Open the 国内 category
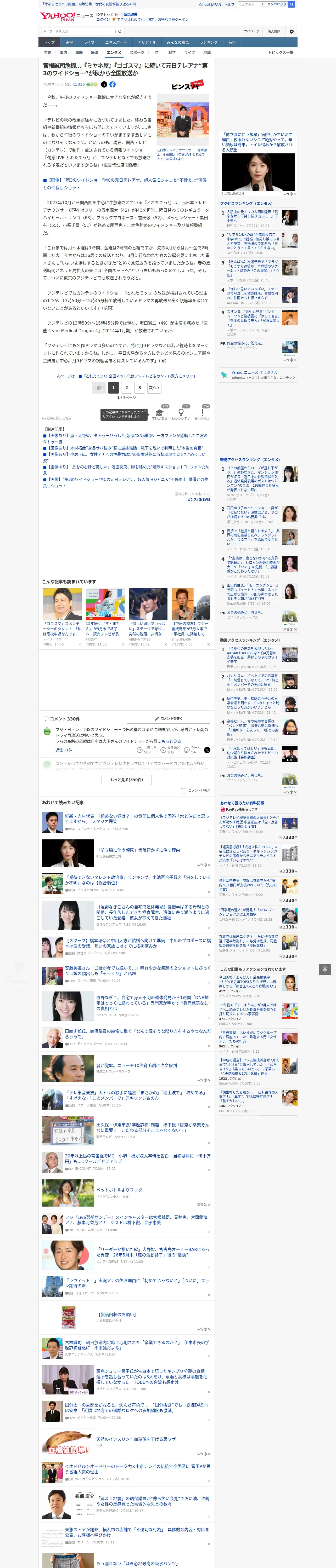 63,52
